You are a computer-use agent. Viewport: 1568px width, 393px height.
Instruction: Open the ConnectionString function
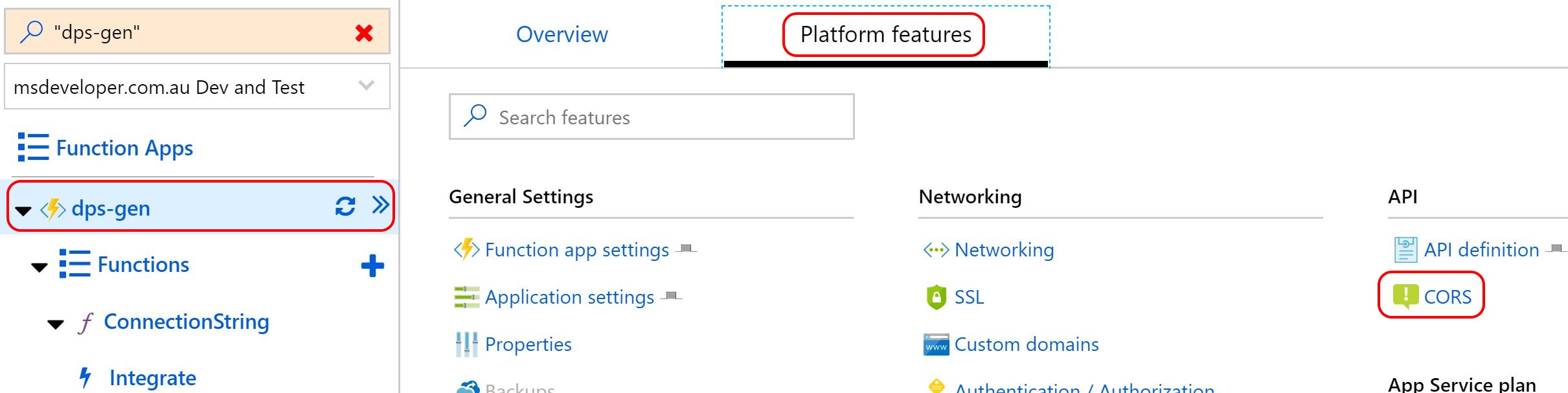coord(187,322)
